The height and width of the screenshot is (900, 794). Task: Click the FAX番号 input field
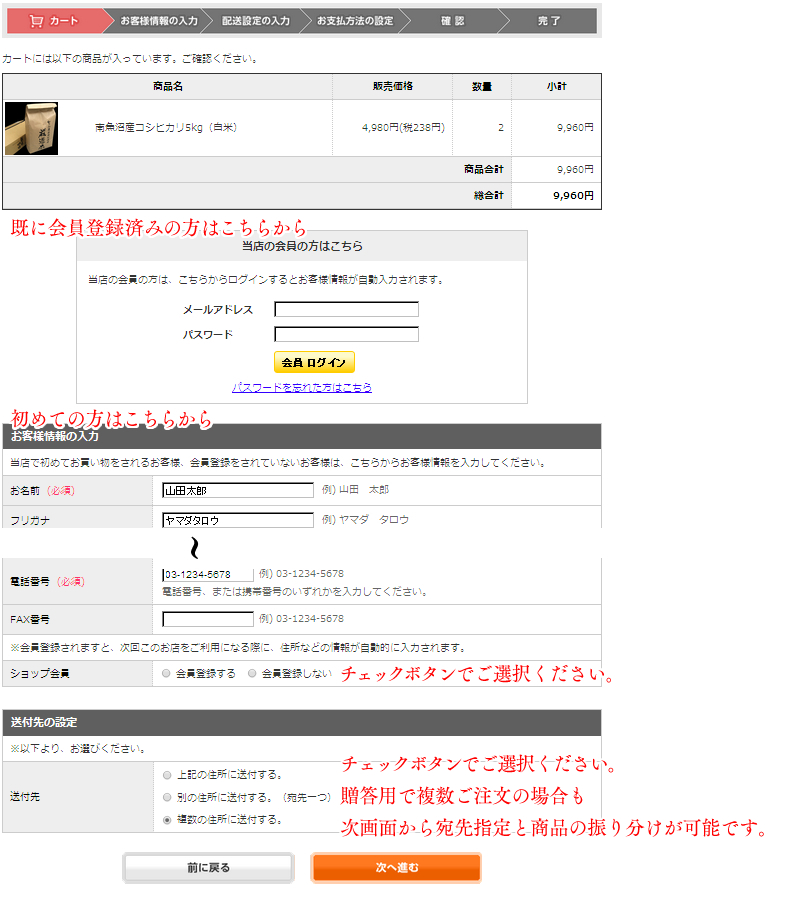(x=208, y=619)
